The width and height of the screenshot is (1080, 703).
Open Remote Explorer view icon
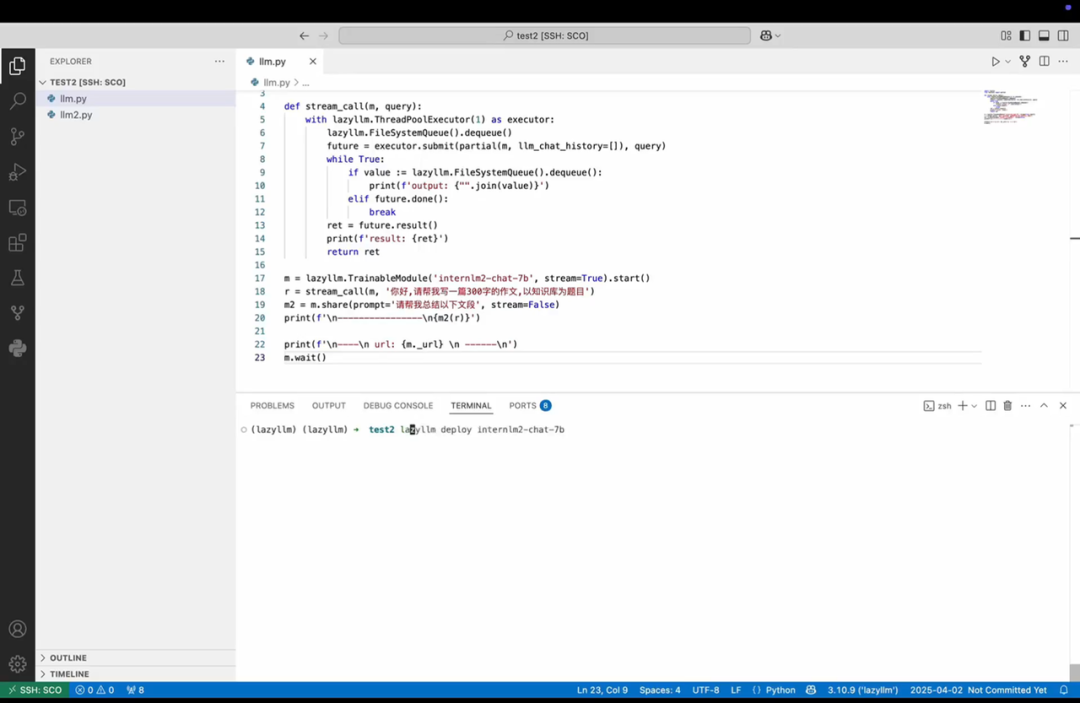(17, 207)
